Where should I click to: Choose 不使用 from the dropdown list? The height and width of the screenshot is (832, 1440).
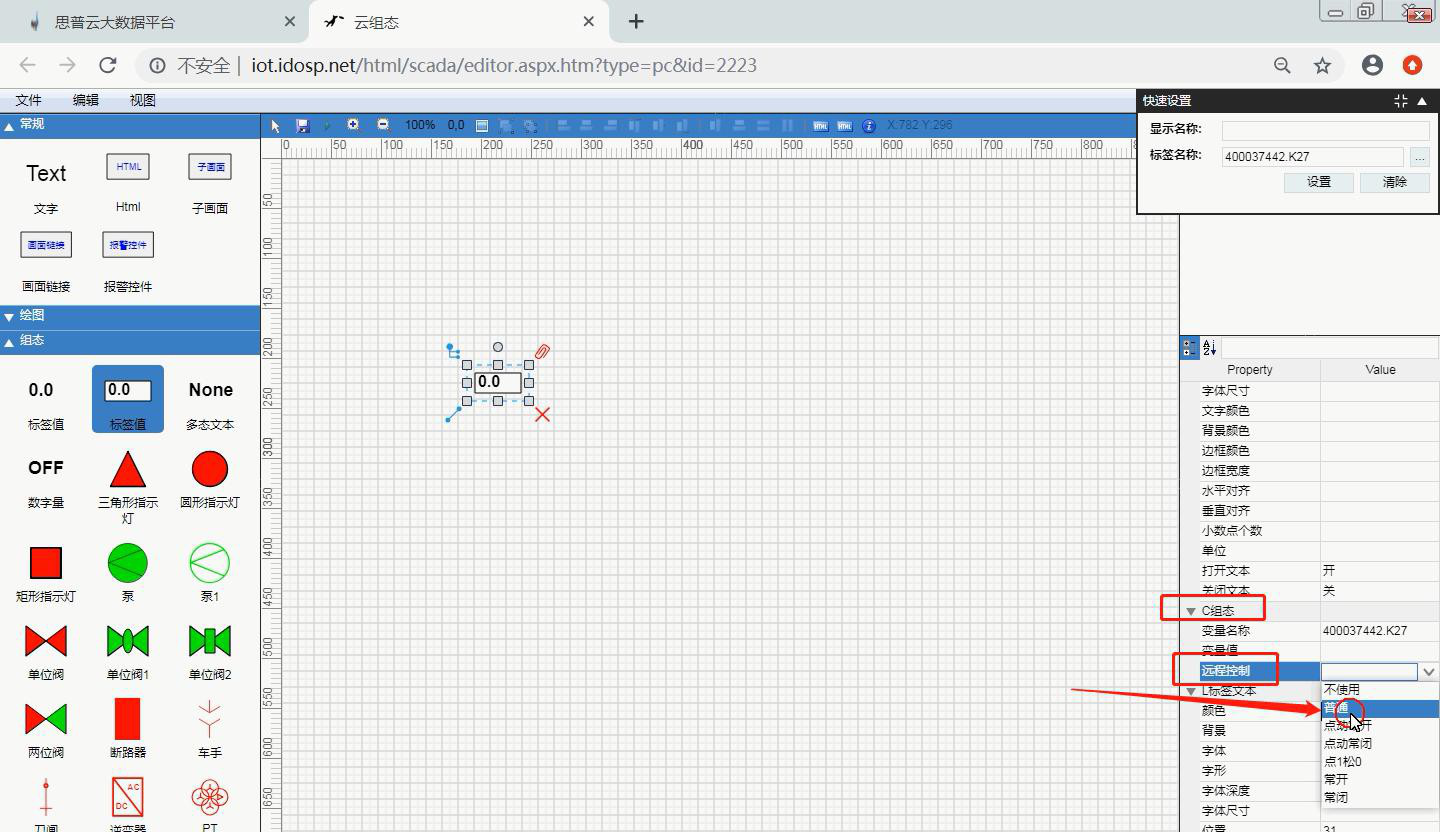pyautogui.click(x=1342, y=690)
